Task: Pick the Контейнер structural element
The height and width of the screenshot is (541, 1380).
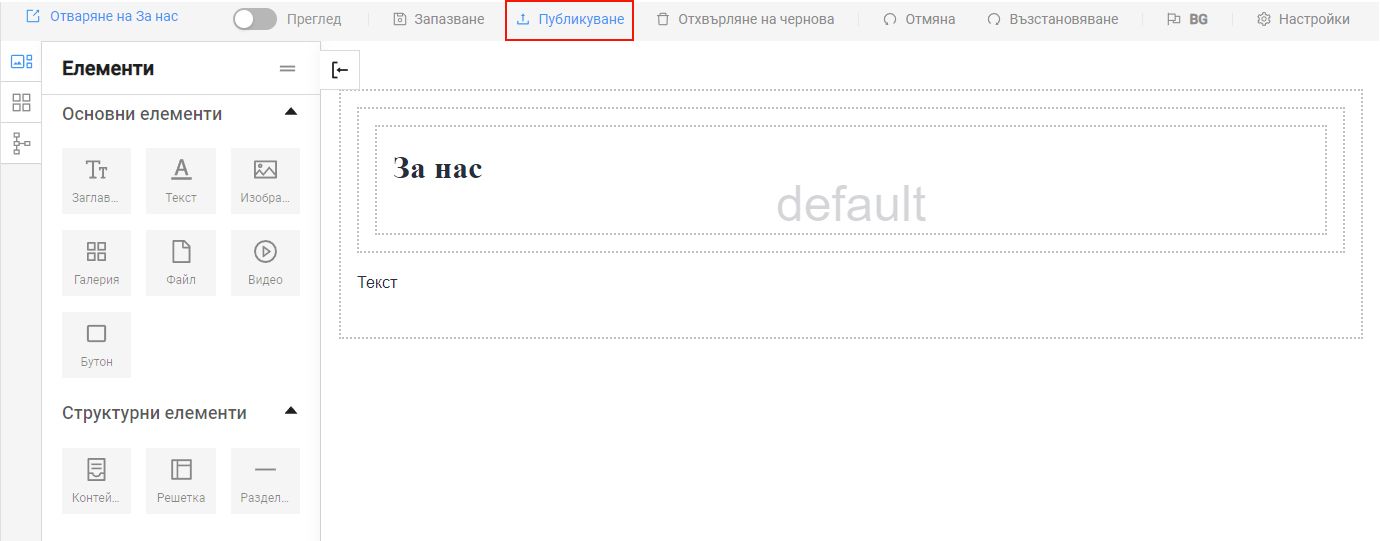Action: click(x=96, y=481)
